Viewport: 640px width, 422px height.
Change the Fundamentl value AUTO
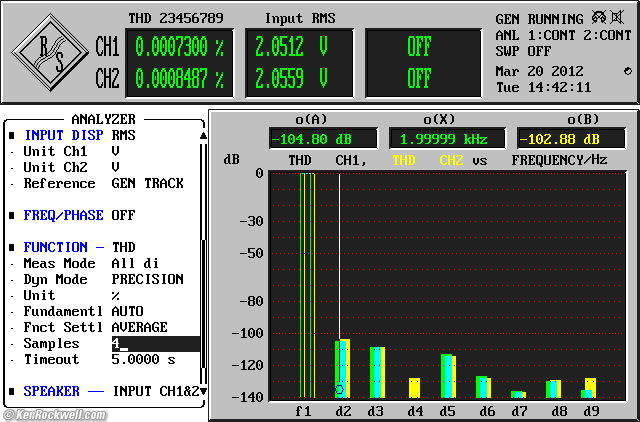pyautogui.click(x=127, y=311)
